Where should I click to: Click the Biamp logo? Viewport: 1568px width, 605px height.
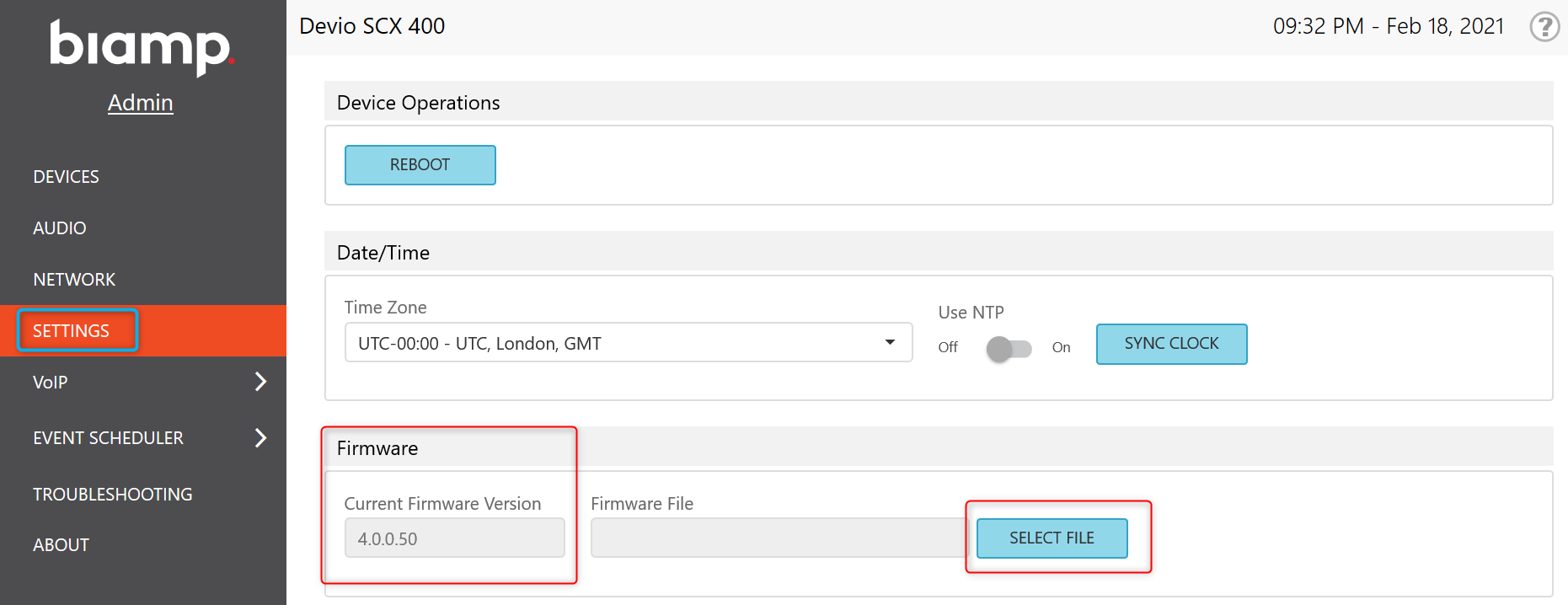tap(142, 47)
